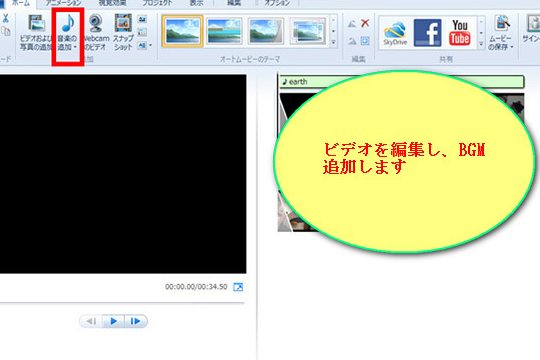Click the Copy icon below Cut
540x360 pixels.
tap(5, 32)
